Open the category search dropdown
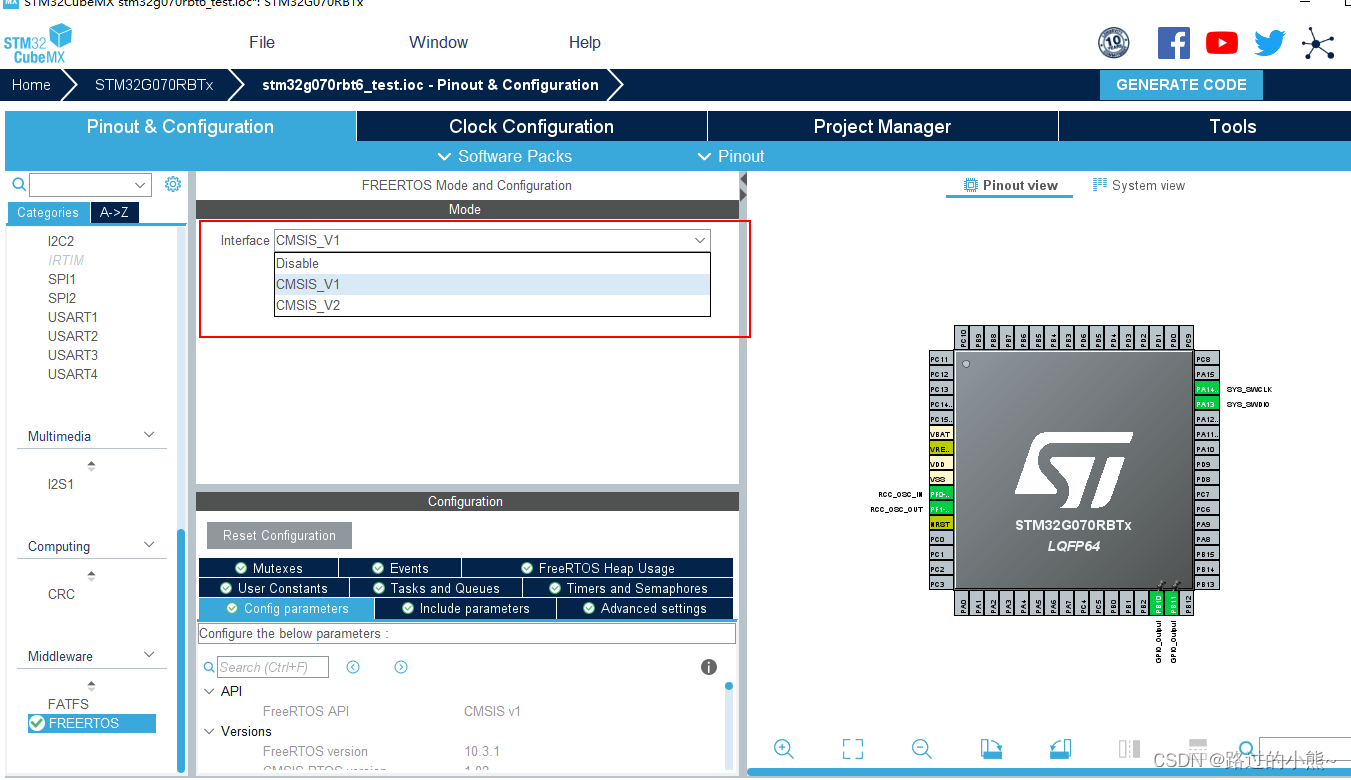The width and height of the screenshot is (1351, 780). (140, 185)
